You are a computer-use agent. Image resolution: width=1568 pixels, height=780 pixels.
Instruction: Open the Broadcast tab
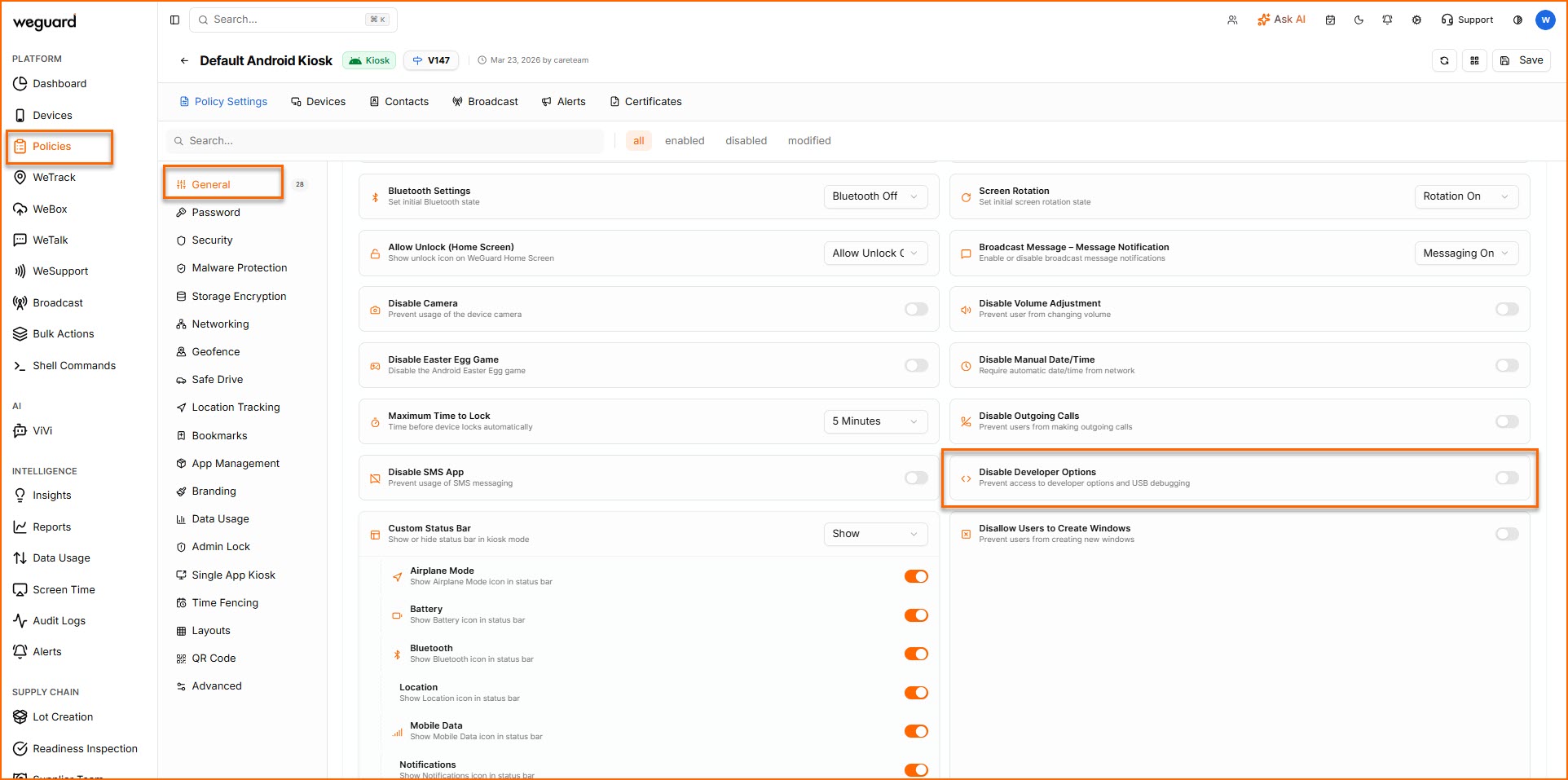(x=485, y=102)
